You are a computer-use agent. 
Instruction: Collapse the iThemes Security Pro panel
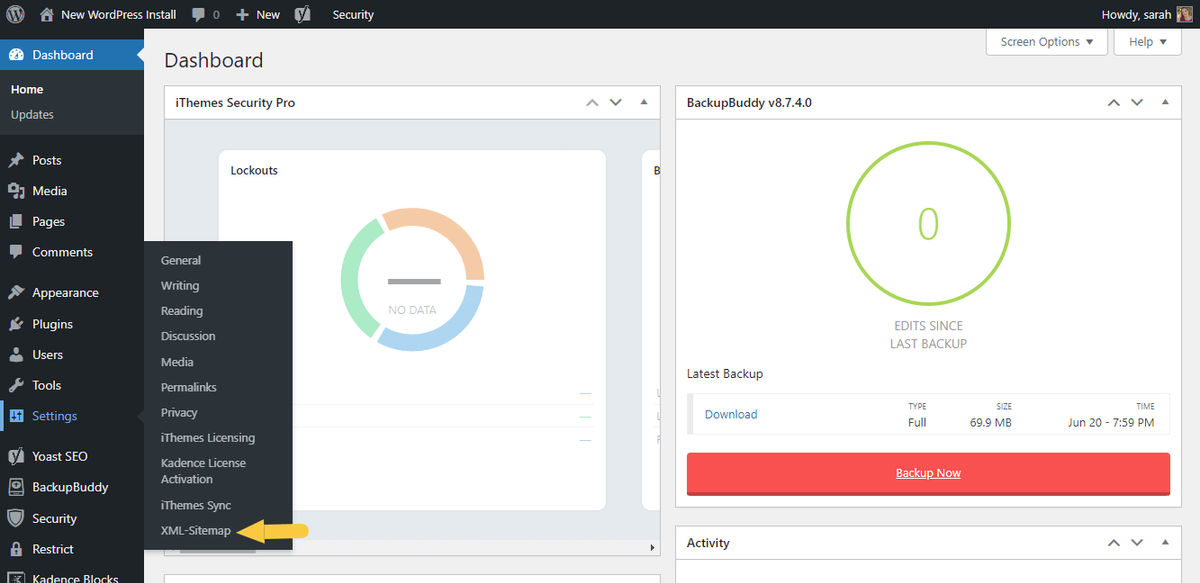click(644, 102)
